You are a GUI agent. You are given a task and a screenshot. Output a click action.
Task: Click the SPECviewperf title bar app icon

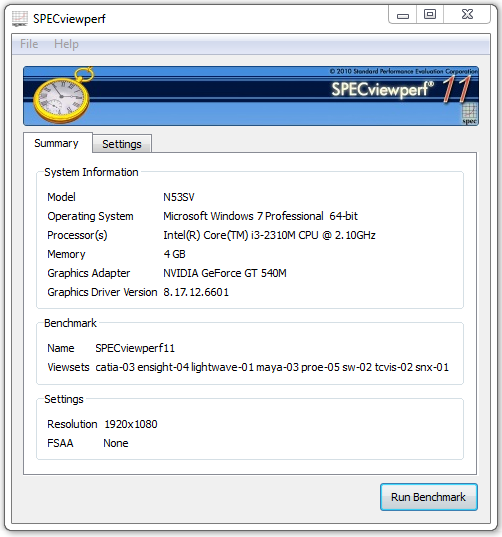coord(20,18)
